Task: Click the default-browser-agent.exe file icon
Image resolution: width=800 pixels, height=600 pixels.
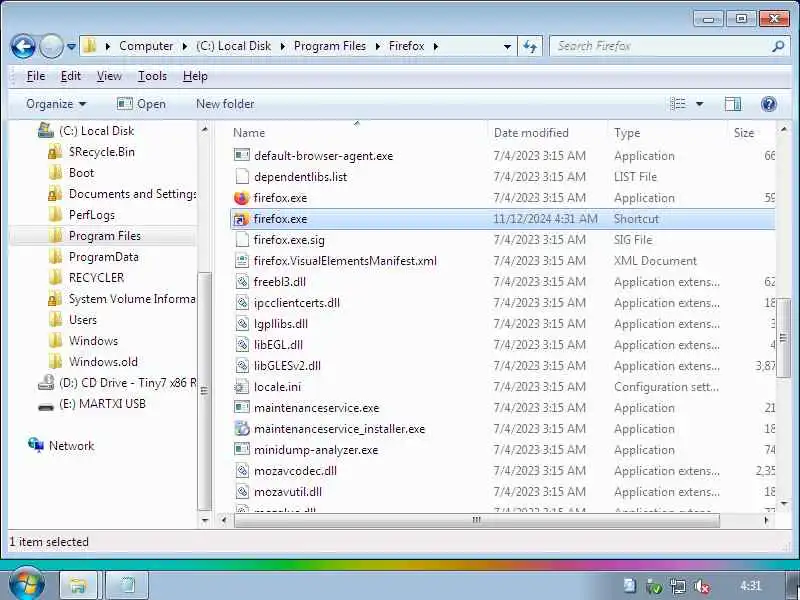Action: coord(241,155)
